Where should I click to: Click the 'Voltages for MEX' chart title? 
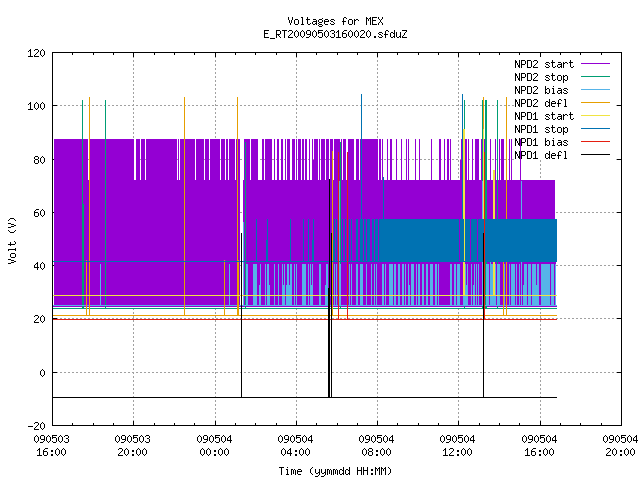coord(335,21)
